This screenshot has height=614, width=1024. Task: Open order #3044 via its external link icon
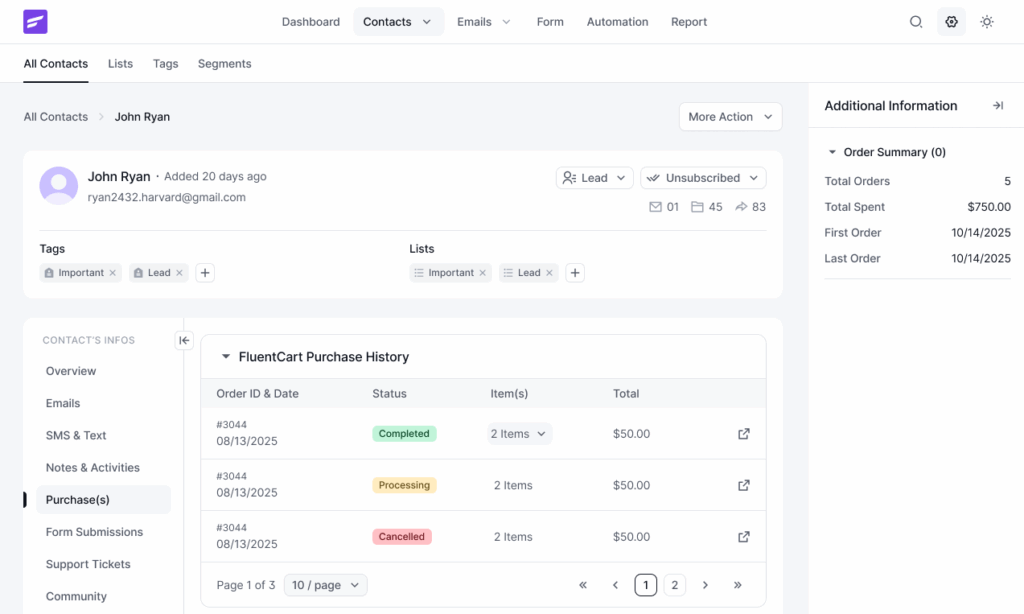(x=743, y=433)
